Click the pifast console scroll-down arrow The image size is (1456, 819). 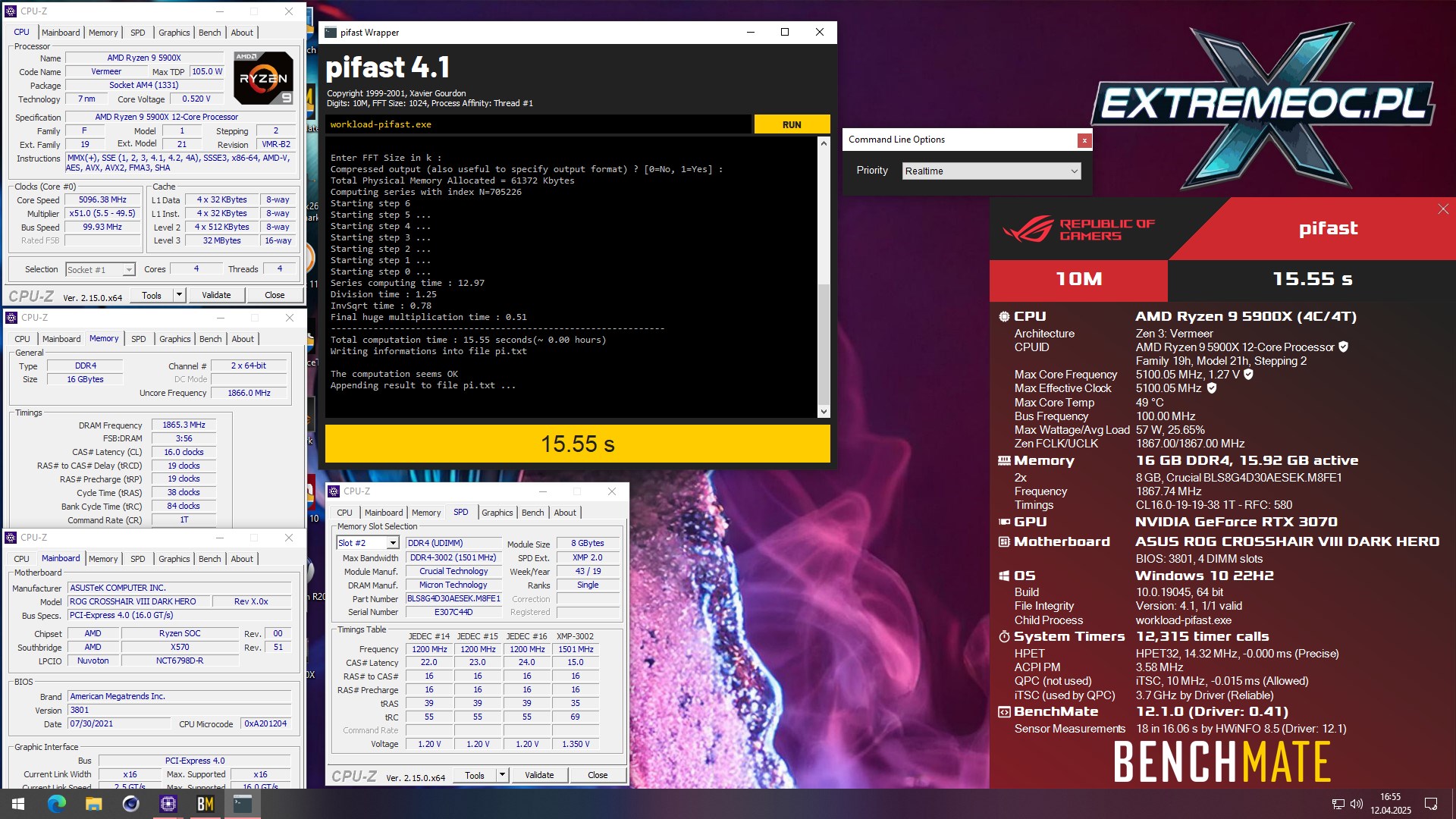click(824, 412)
